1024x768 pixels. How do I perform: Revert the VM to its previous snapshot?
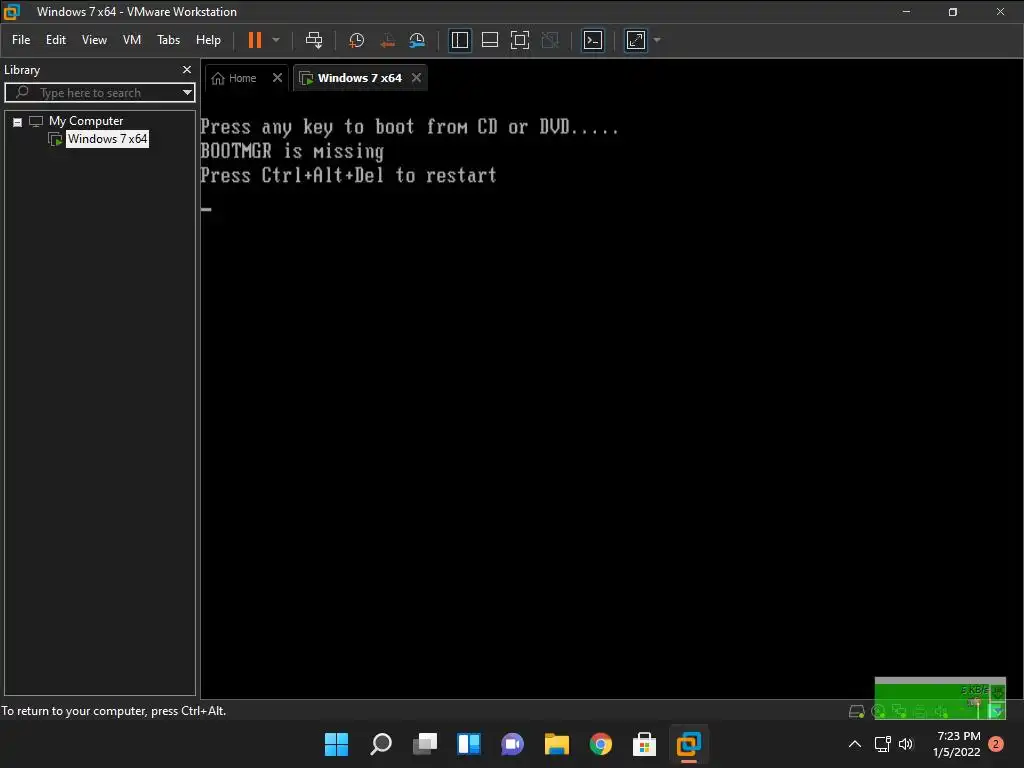click(387, 40)
